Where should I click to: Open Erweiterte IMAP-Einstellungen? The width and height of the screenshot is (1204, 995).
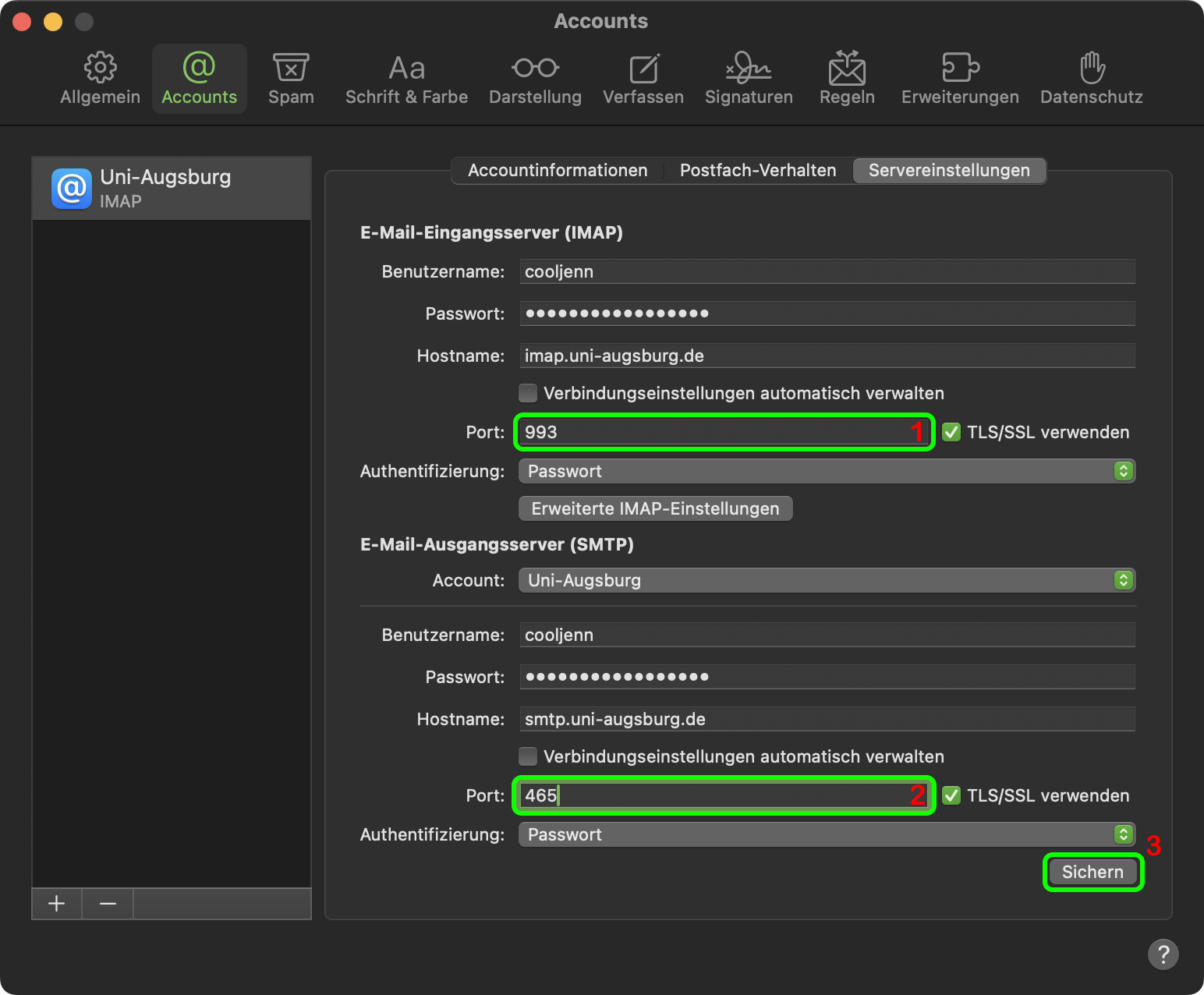[x=655, y=508]
